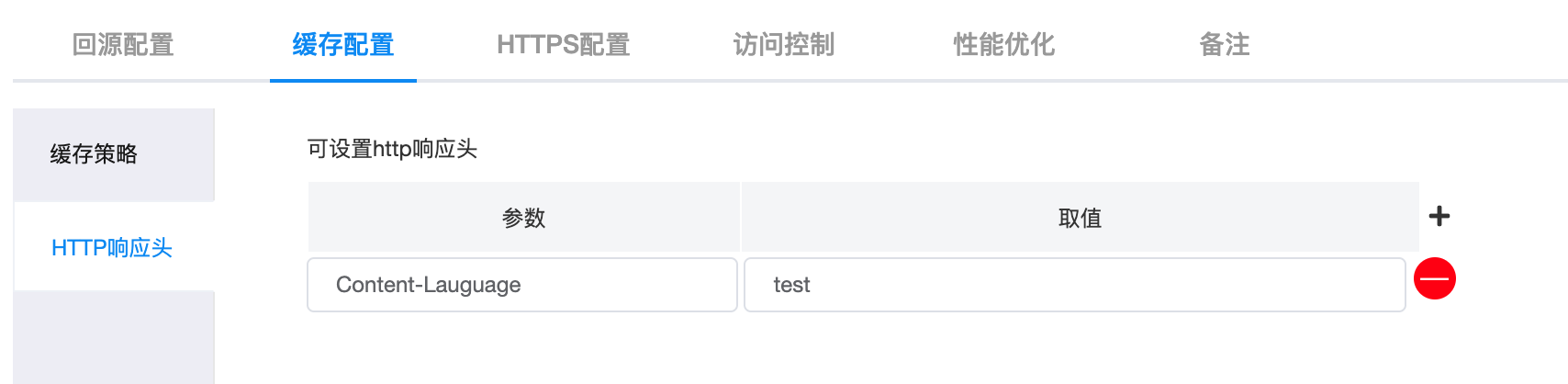This screenshot has height=384, width=1568.
Task: Click the blank area below the header table
Action: click(x=863, y=349)
